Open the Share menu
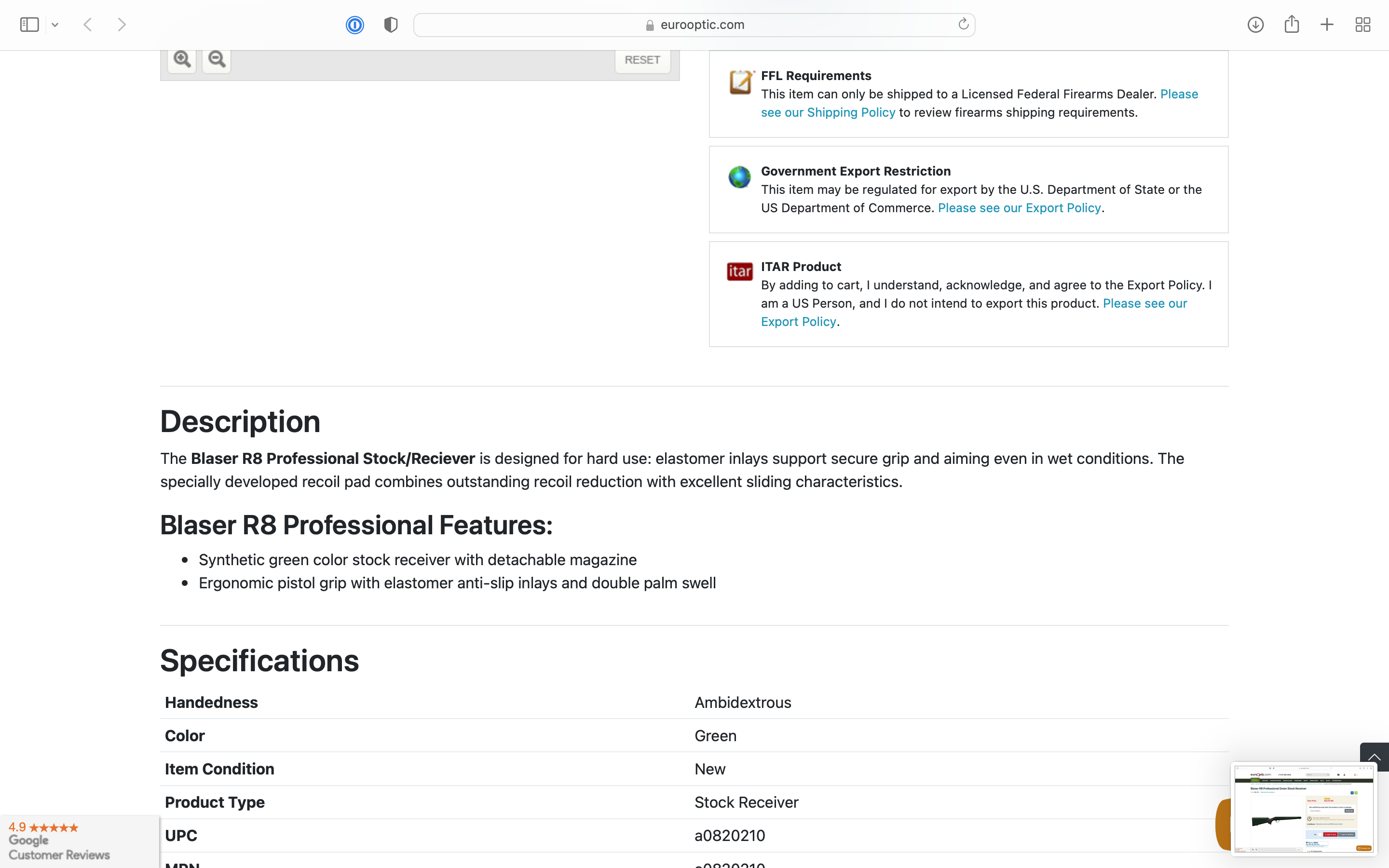This screenshot has width=1389, height=868. [x=1292, y=24]
